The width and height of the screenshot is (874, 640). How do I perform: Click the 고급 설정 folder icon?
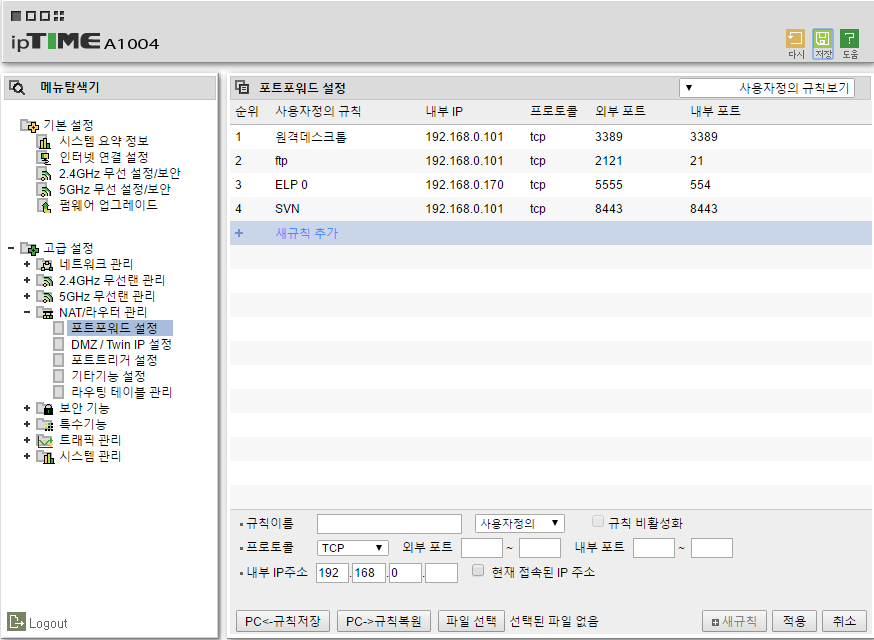pos(30,248)
